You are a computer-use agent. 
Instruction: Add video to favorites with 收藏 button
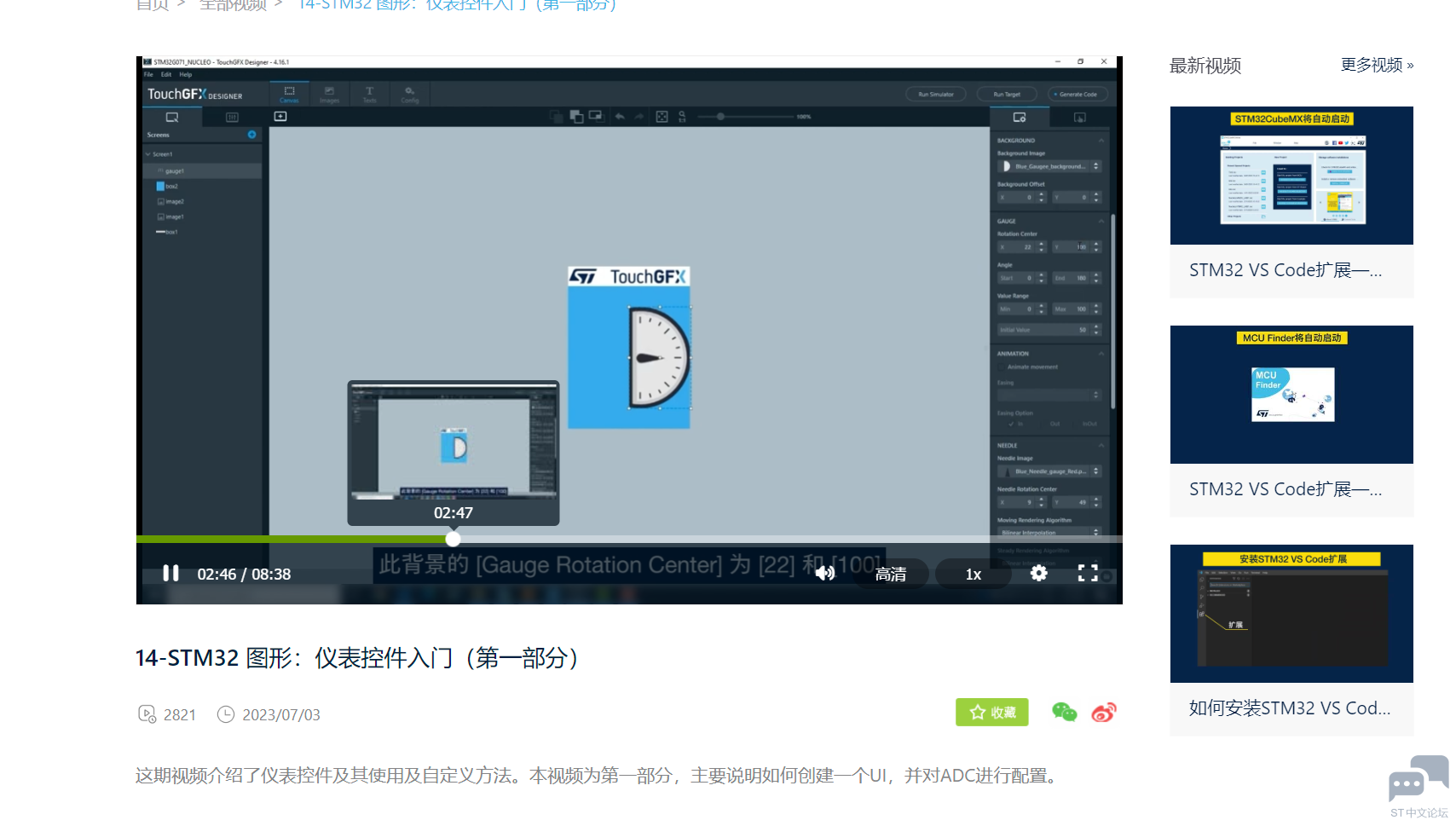point(991,712)
